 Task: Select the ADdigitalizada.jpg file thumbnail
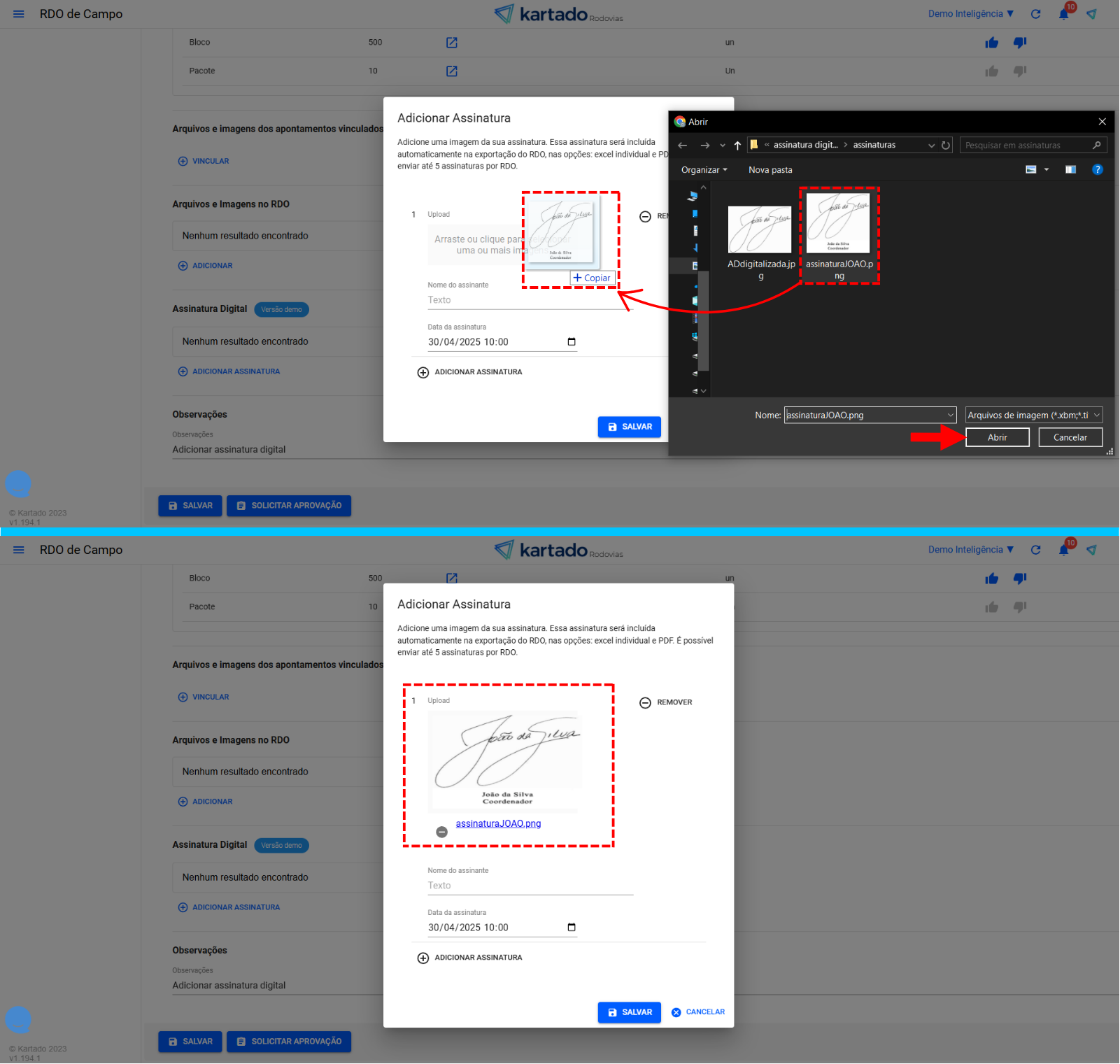click(x=760, y=230)
